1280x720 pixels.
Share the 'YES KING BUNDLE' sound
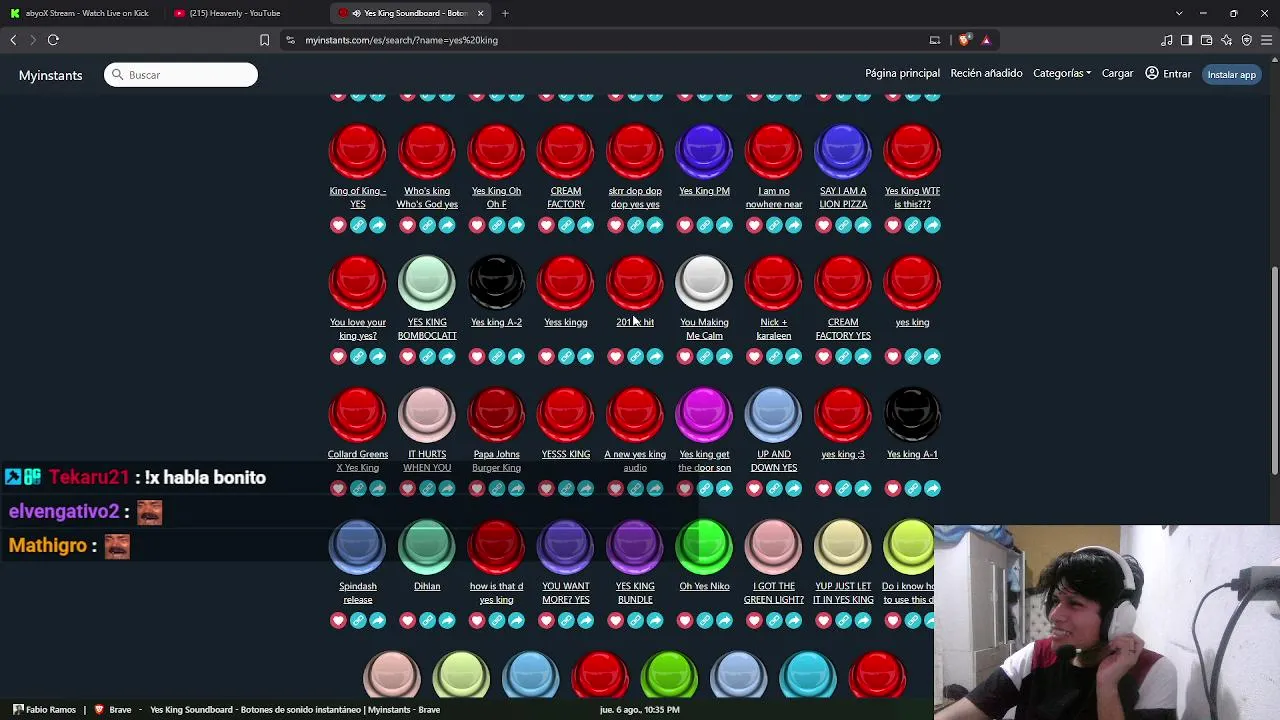(655, 621)
